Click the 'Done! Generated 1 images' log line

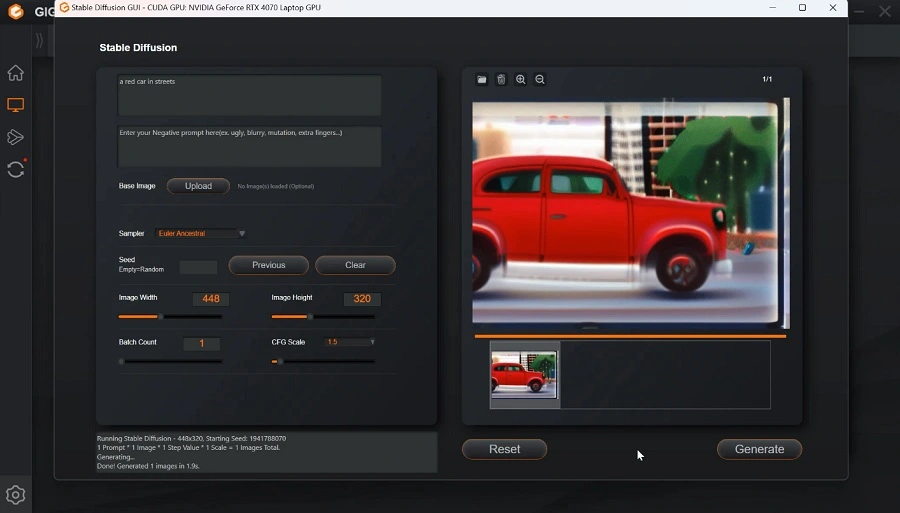coord(148,466)
